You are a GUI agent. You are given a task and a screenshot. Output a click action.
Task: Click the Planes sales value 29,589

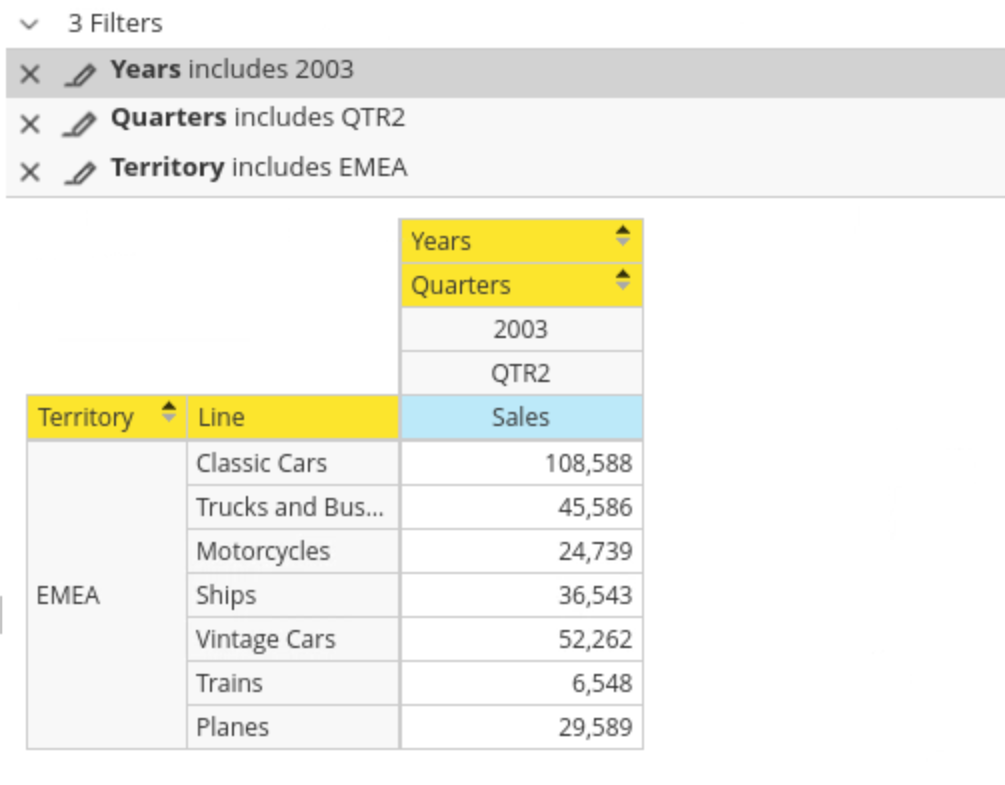click(x=595, y=727)
